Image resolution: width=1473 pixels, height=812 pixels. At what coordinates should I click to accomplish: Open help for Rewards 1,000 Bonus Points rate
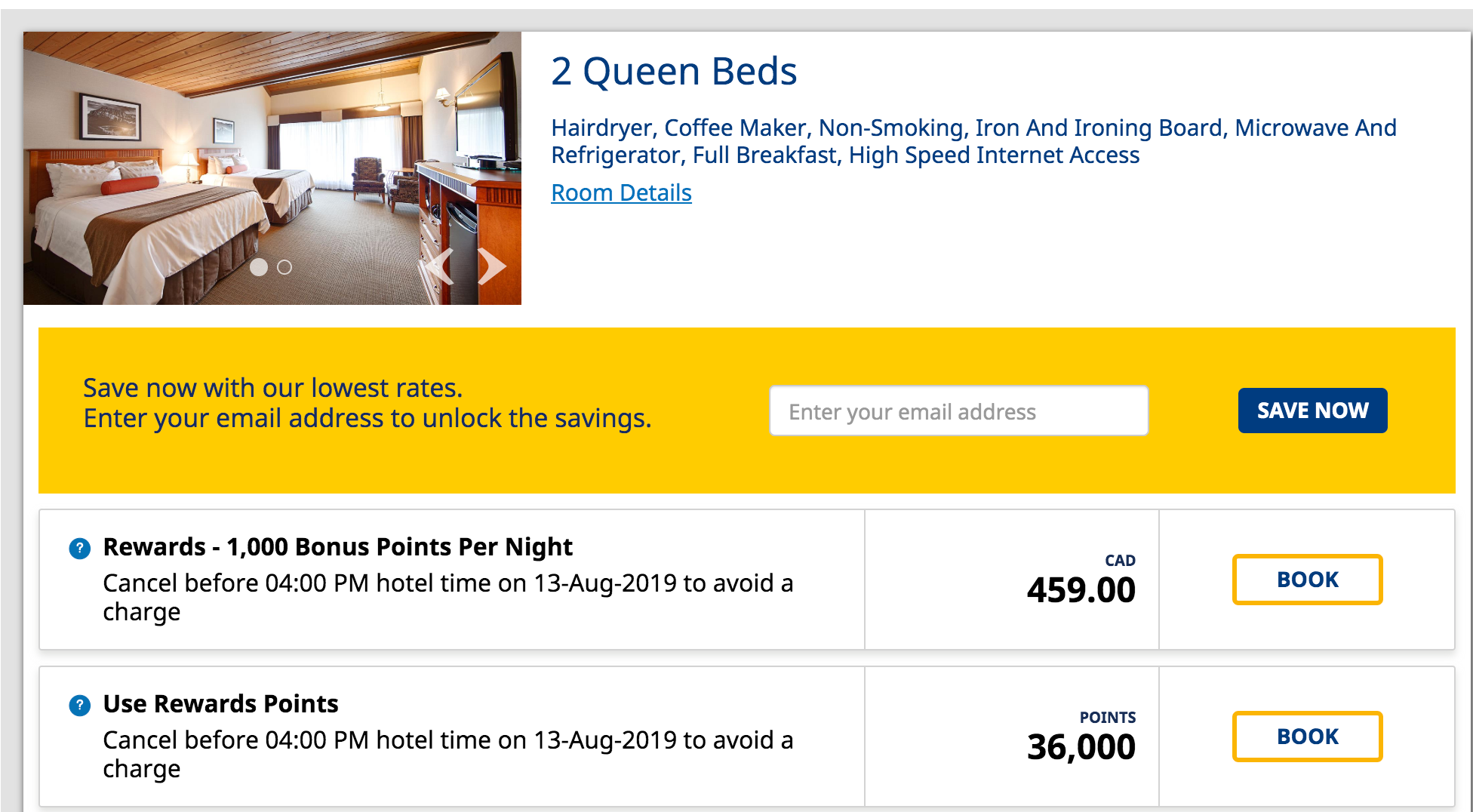coord(79,549)
